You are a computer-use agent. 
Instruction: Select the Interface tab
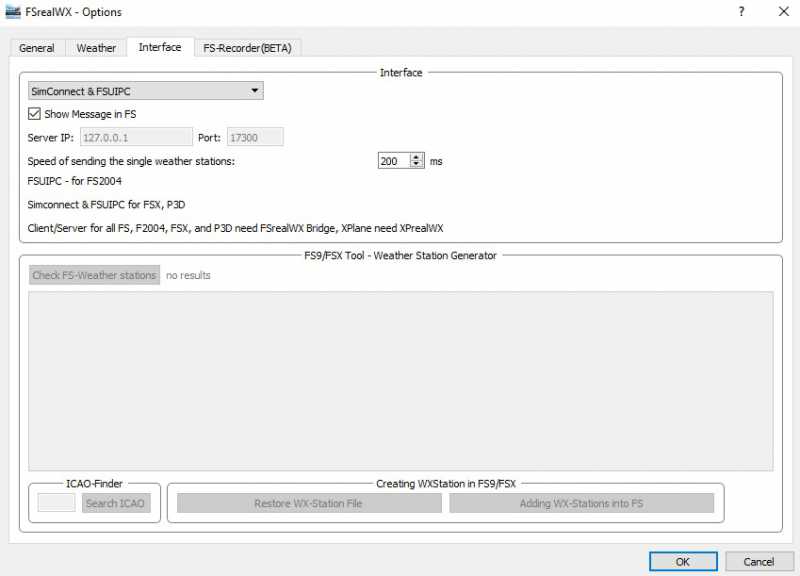click(x=160, y=47)
